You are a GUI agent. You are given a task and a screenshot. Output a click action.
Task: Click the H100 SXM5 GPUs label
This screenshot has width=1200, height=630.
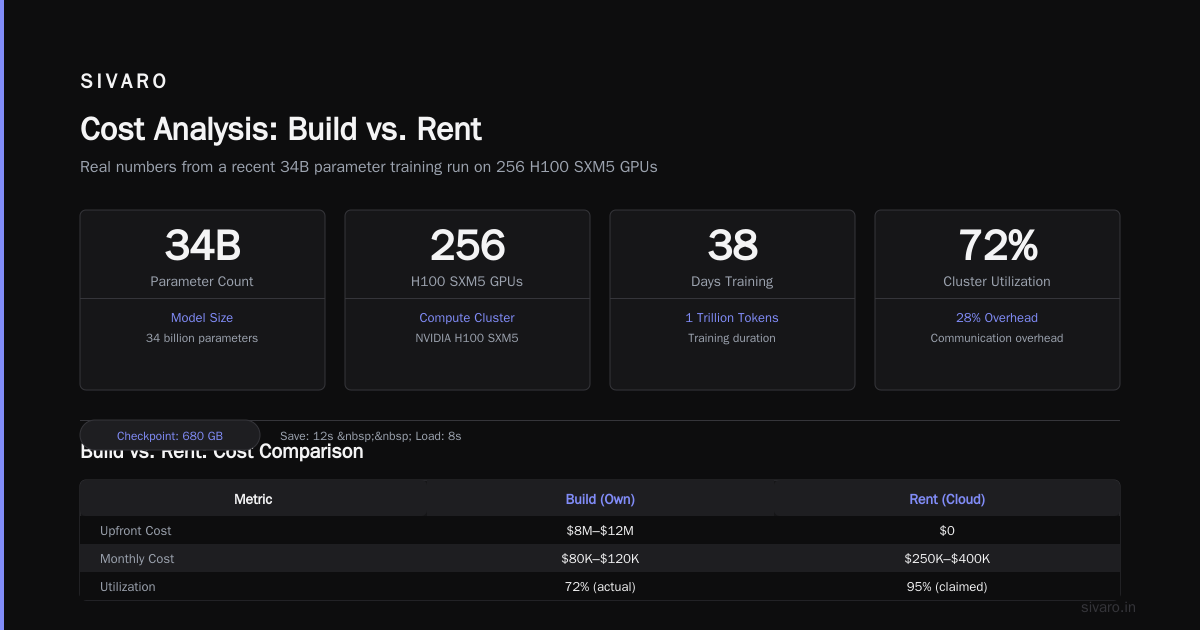tap(467, 282)
